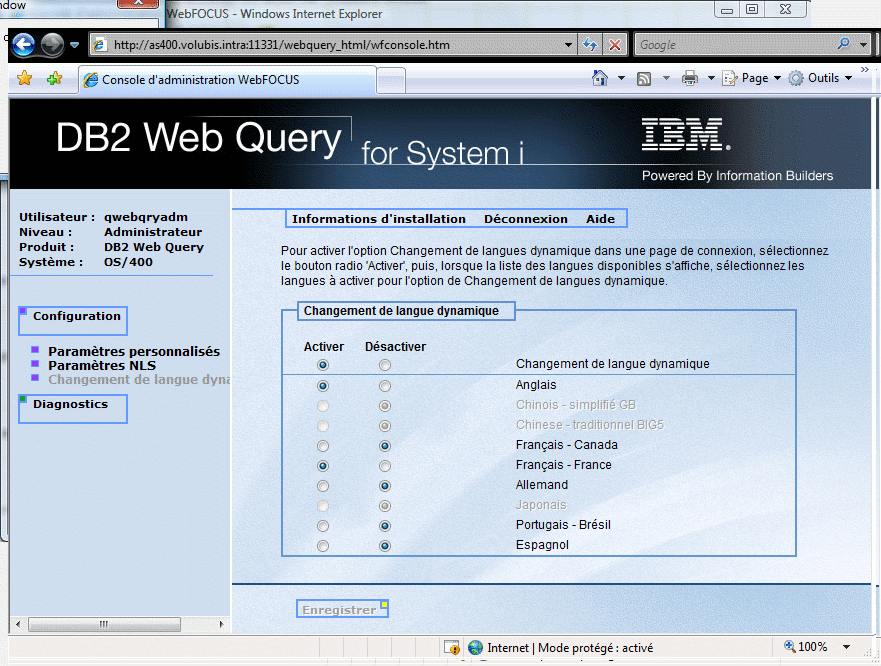Click the Internet Explorer icon on the tab
The height and width of the screenshot is (666, 881).
[90, 80]
